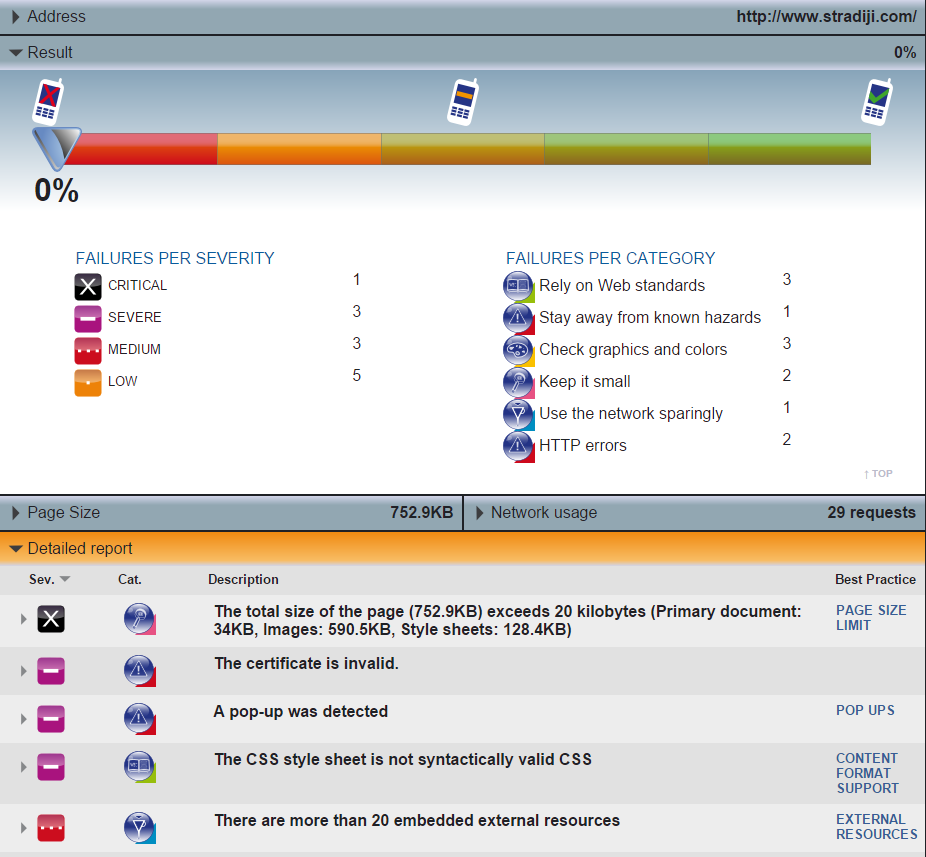Click critical severity icon in page size row
This screenshot has width=926, height=857.
click(51, 619)
